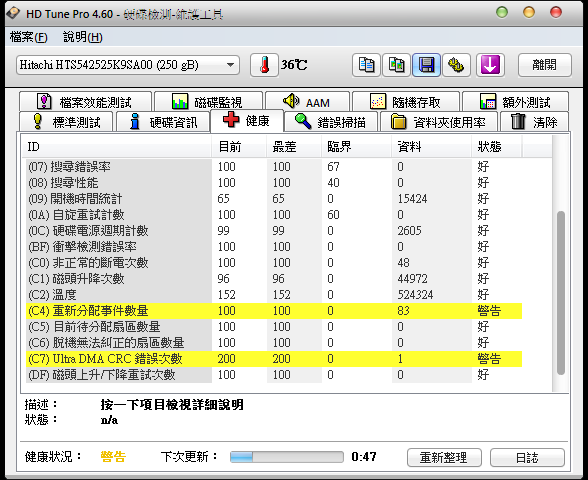Image resolution: width=588 pixels, height=480 pixels.
Task: Switch to the 標準測試 tab
Action: coord(66,122)
